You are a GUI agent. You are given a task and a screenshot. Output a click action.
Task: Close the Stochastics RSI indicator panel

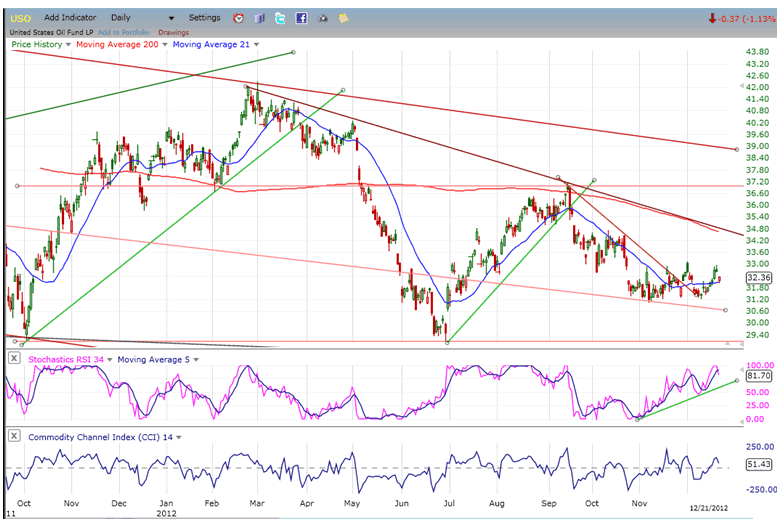click(14, 359)
